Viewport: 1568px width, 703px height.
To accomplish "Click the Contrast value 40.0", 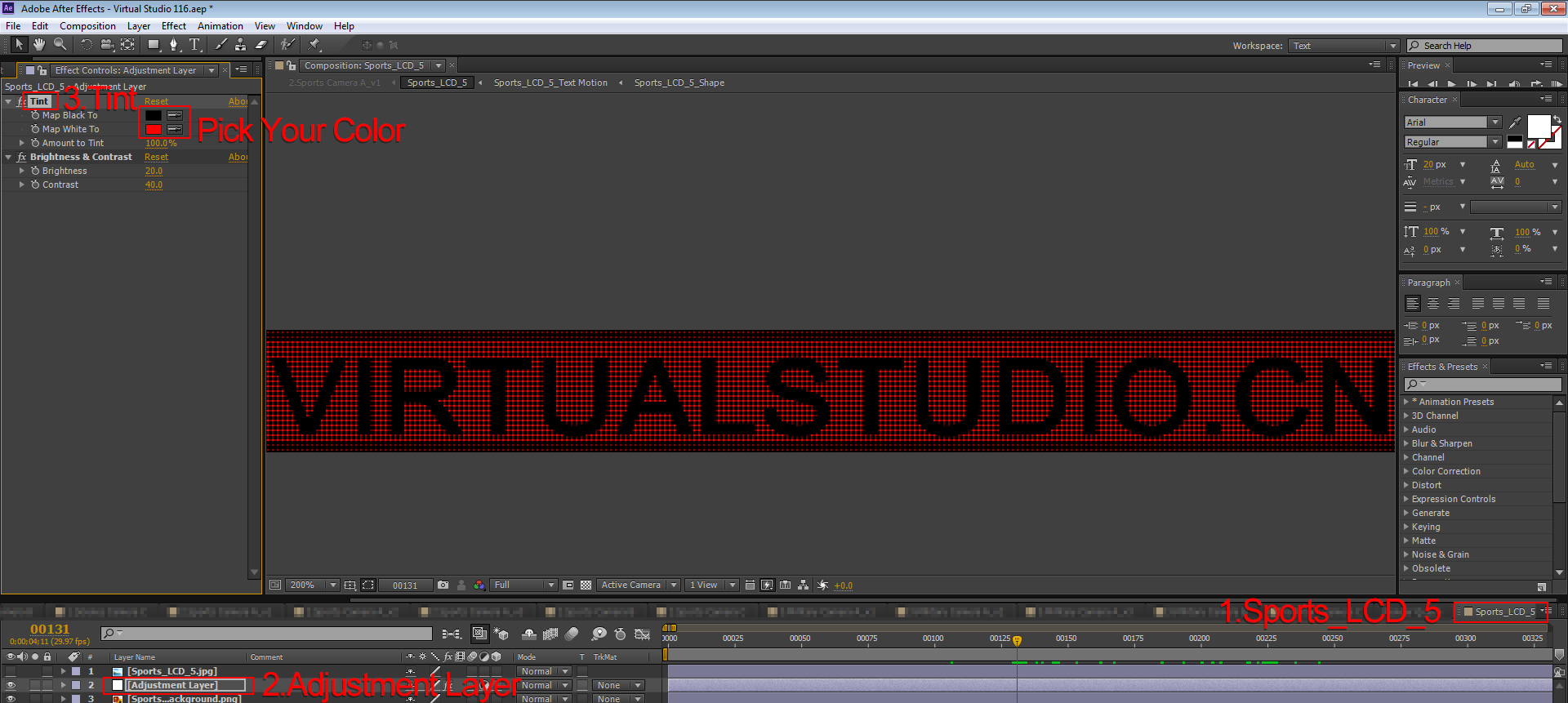I will click(154, 185).
